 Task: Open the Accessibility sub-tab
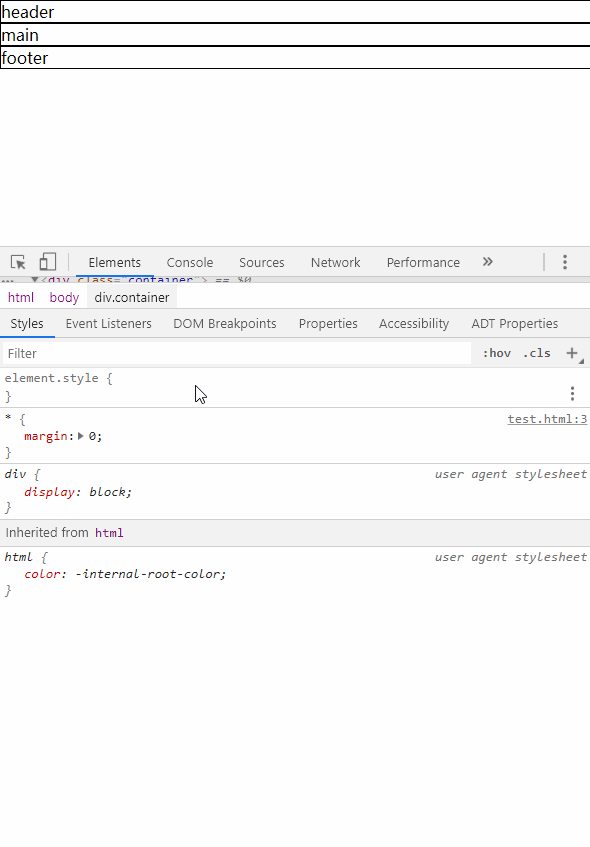pyautogui.click(x=414, y=324)
